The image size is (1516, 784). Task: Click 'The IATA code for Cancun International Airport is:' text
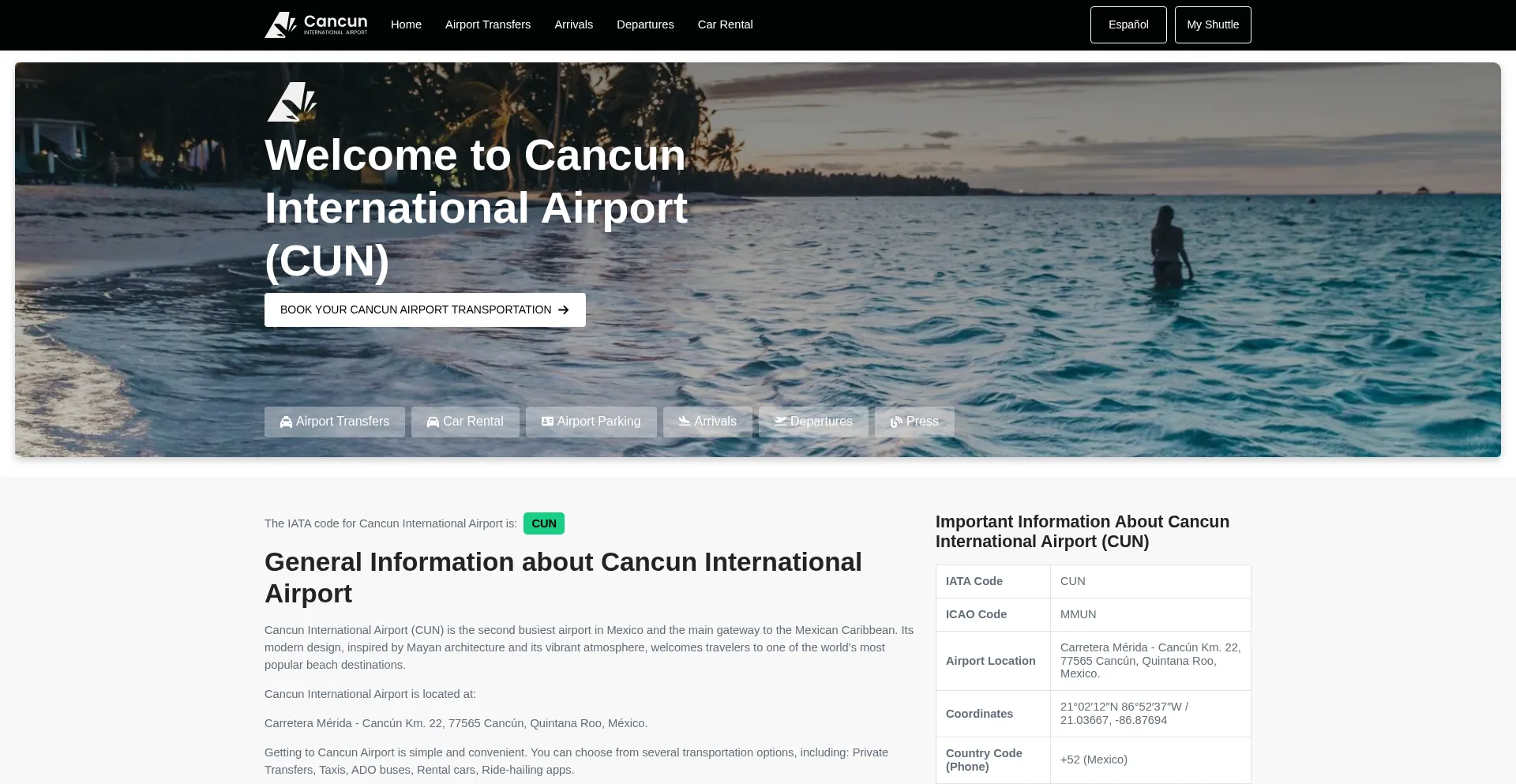391,523
